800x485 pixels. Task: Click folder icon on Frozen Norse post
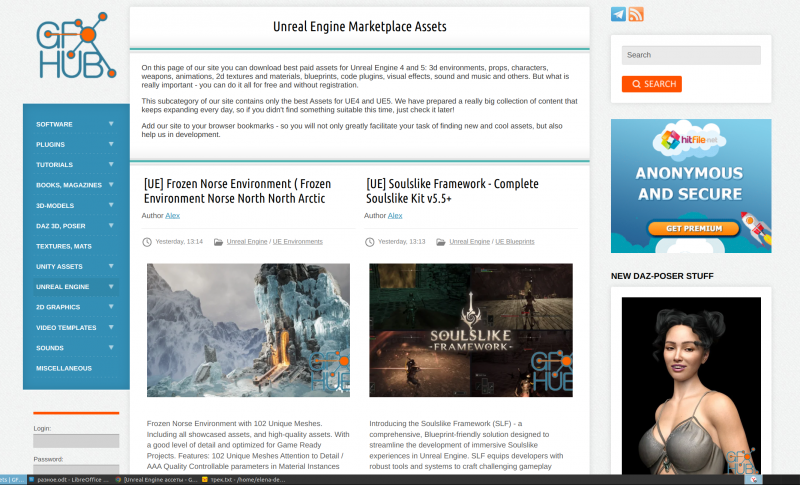(x=218, y=242)
